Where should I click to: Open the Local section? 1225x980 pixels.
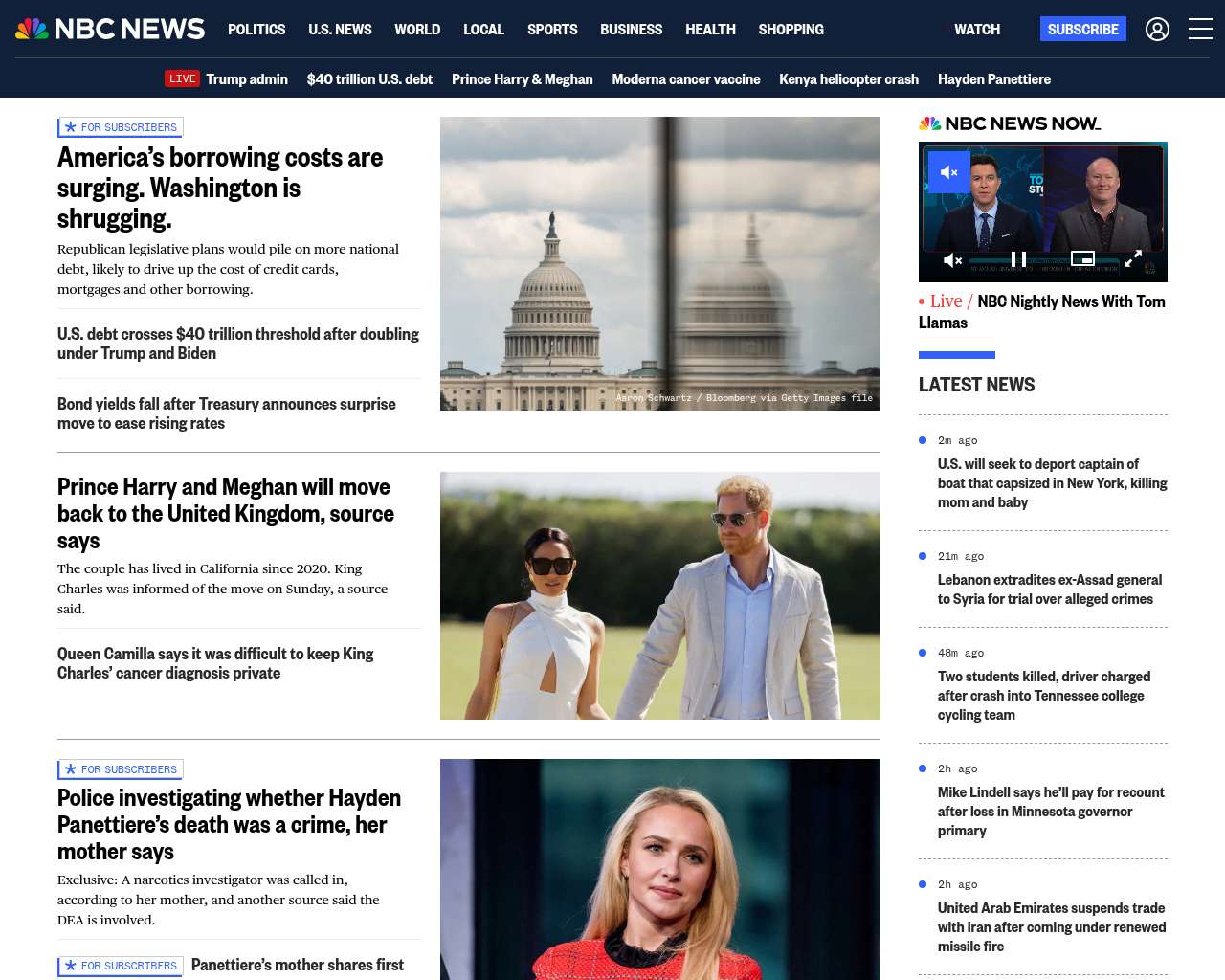click(x=483, y=30)
